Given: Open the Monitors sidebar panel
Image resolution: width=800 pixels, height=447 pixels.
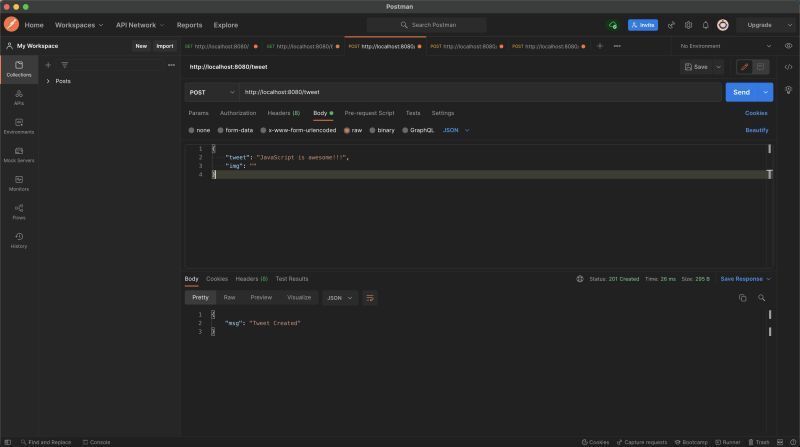Looking at the screenshot, I should tap(19, 183).
